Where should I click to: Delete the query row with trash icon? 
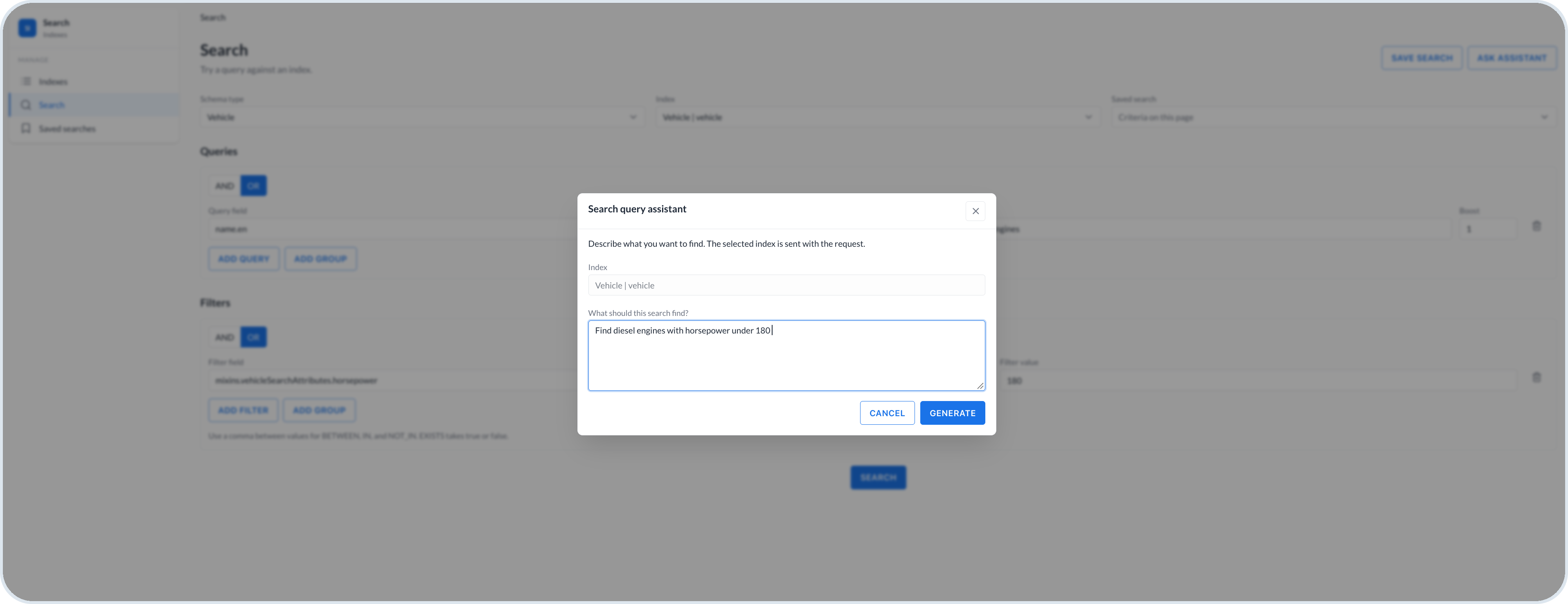pos(1536,226)
